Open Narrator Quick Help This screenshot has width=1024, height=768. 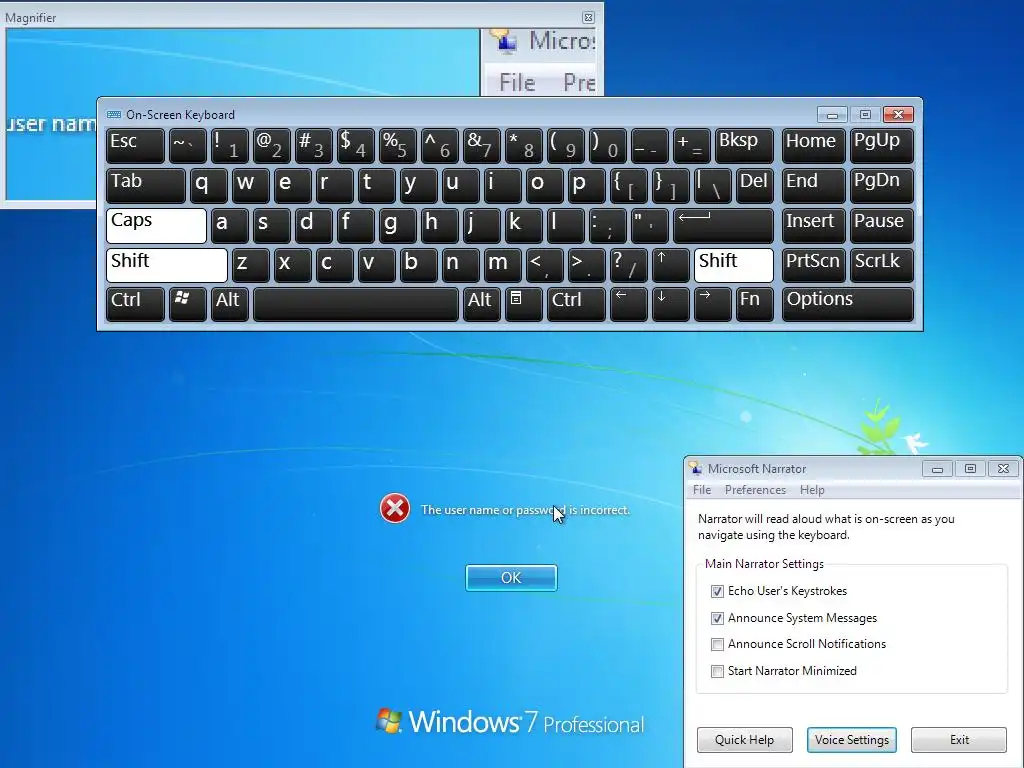coord(744,740)
